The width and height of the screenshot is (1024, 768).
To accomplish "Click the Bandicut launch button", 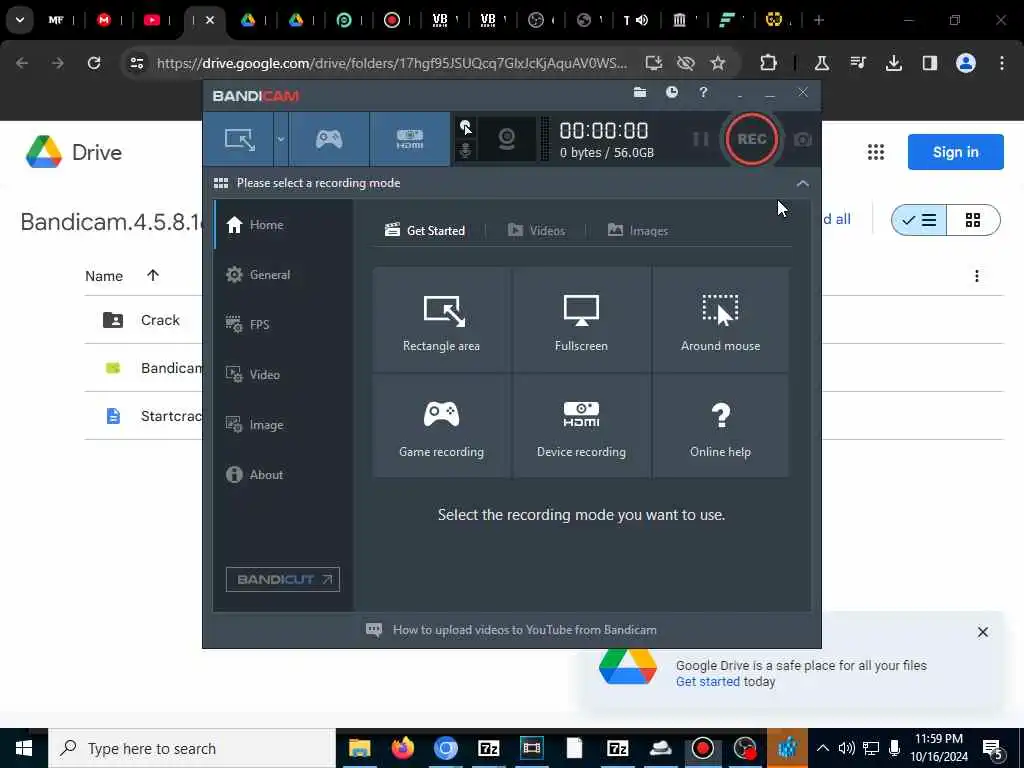I will click(283, 579).
